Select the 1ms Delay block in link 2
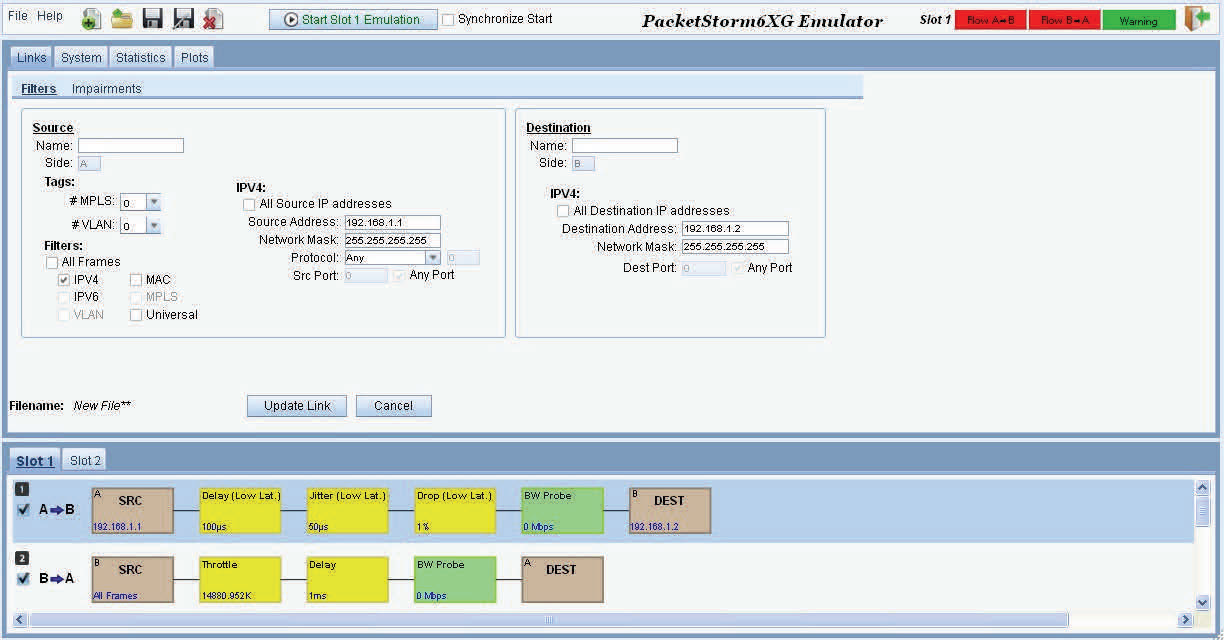Viewport: 1224px width, 640px height. tap(348, 580)
